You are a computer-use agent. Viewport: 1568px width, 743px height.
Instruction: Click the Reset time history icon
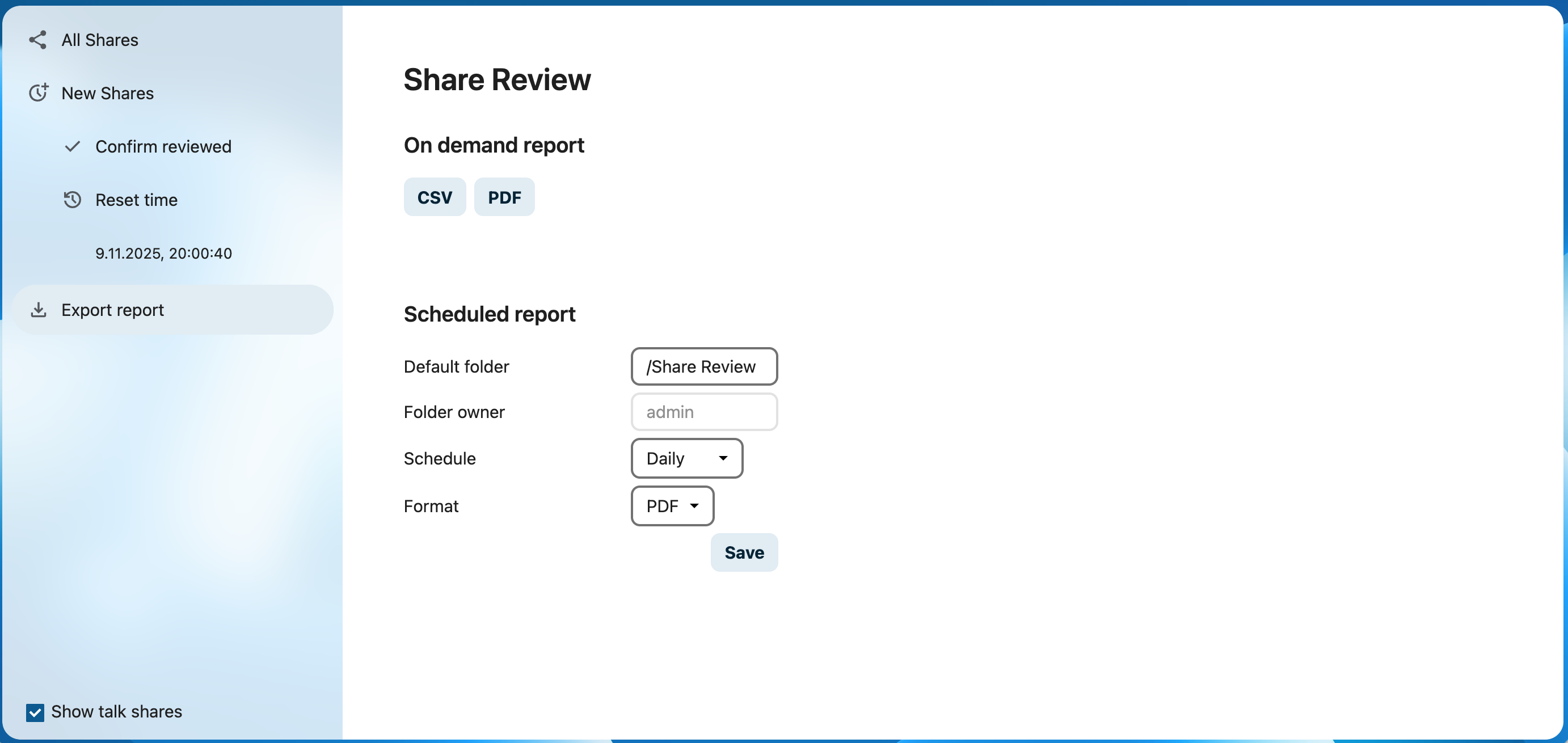pos(73,200)
